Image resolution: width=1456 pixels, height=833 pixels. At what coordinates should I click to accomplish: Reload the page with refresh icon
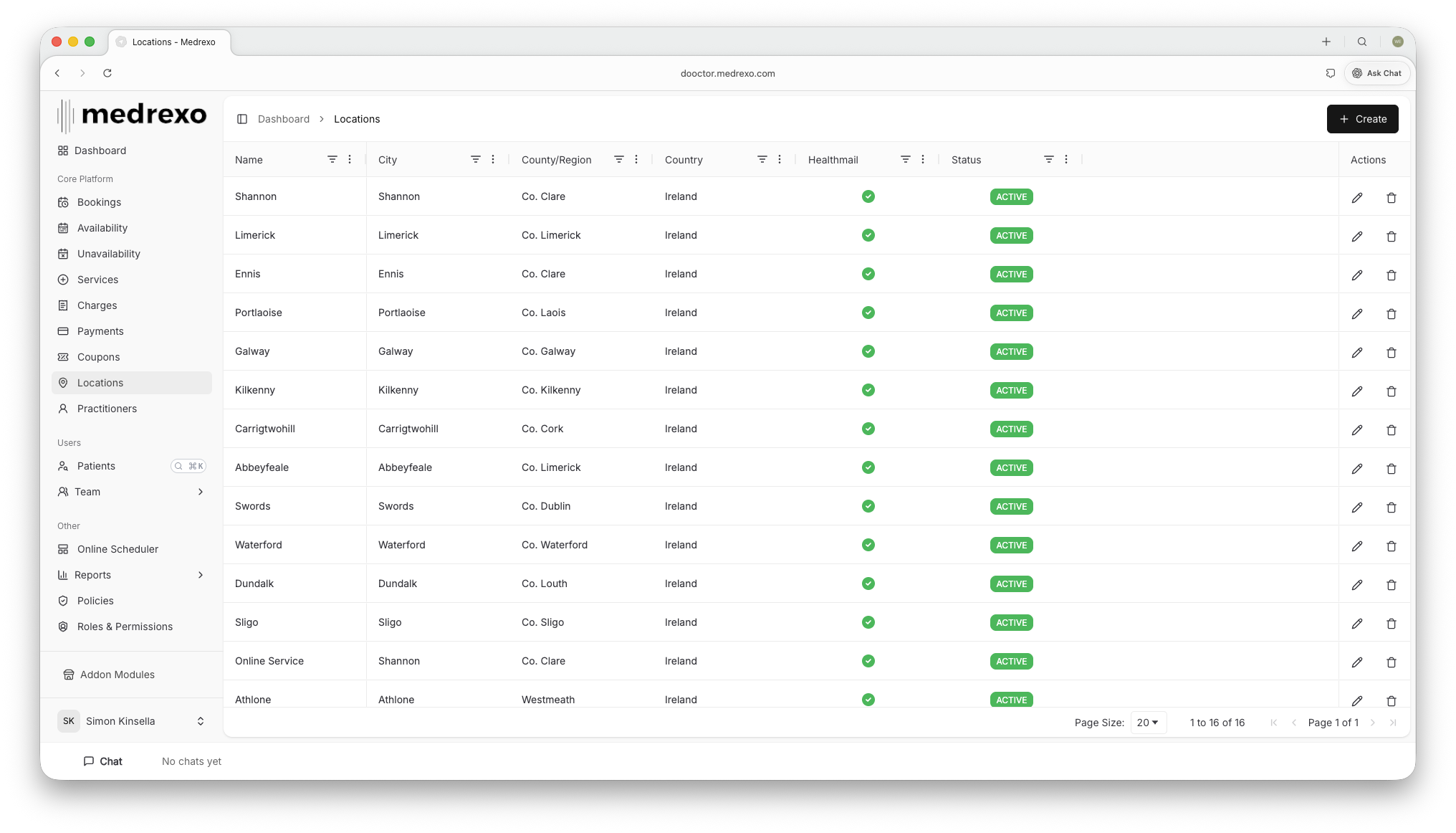click(x=107, y=73)
